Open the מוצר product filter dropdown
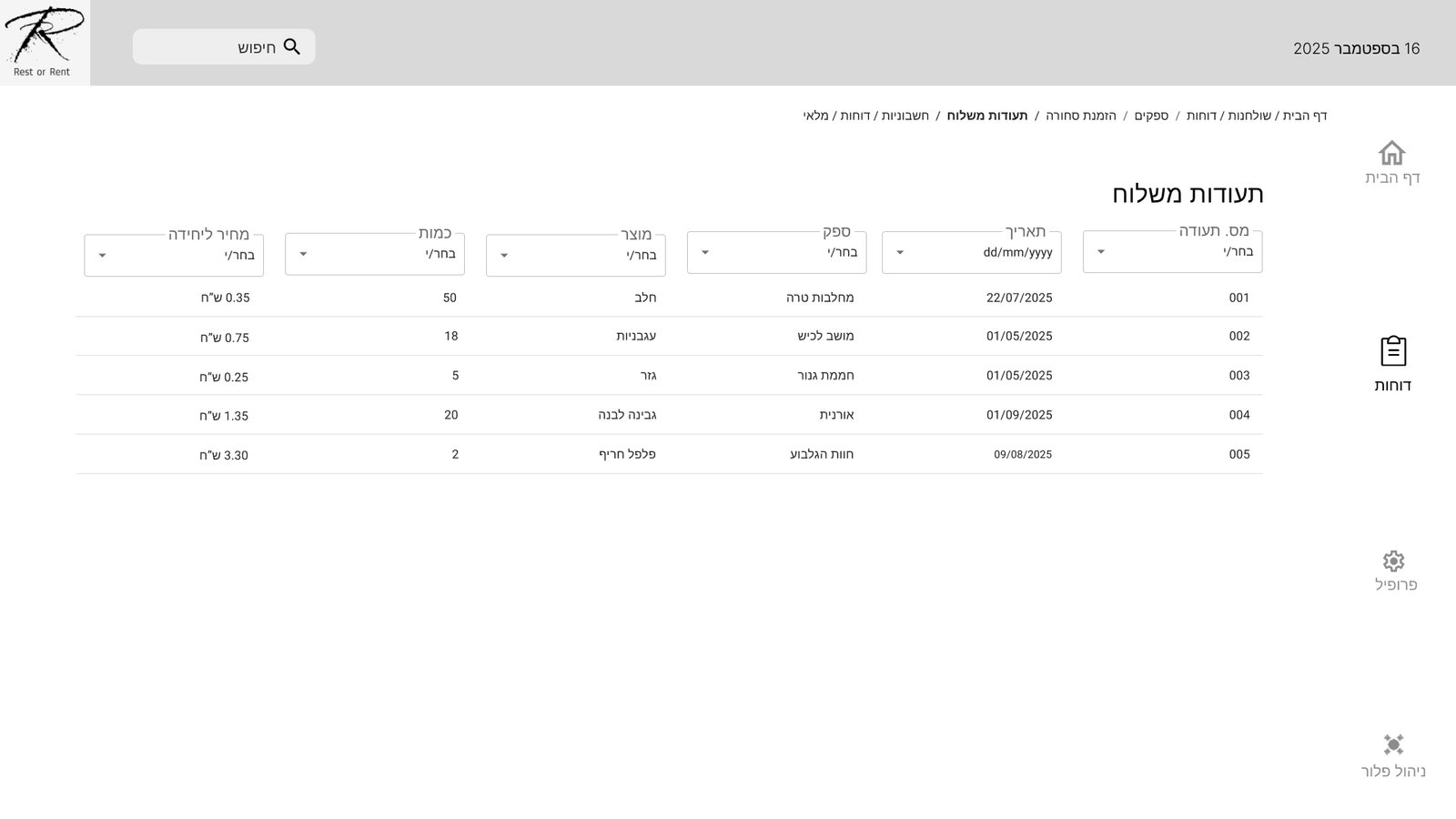Image resolution: width=1456 pixels, height=819 pixels. click(x=575, y=256)
